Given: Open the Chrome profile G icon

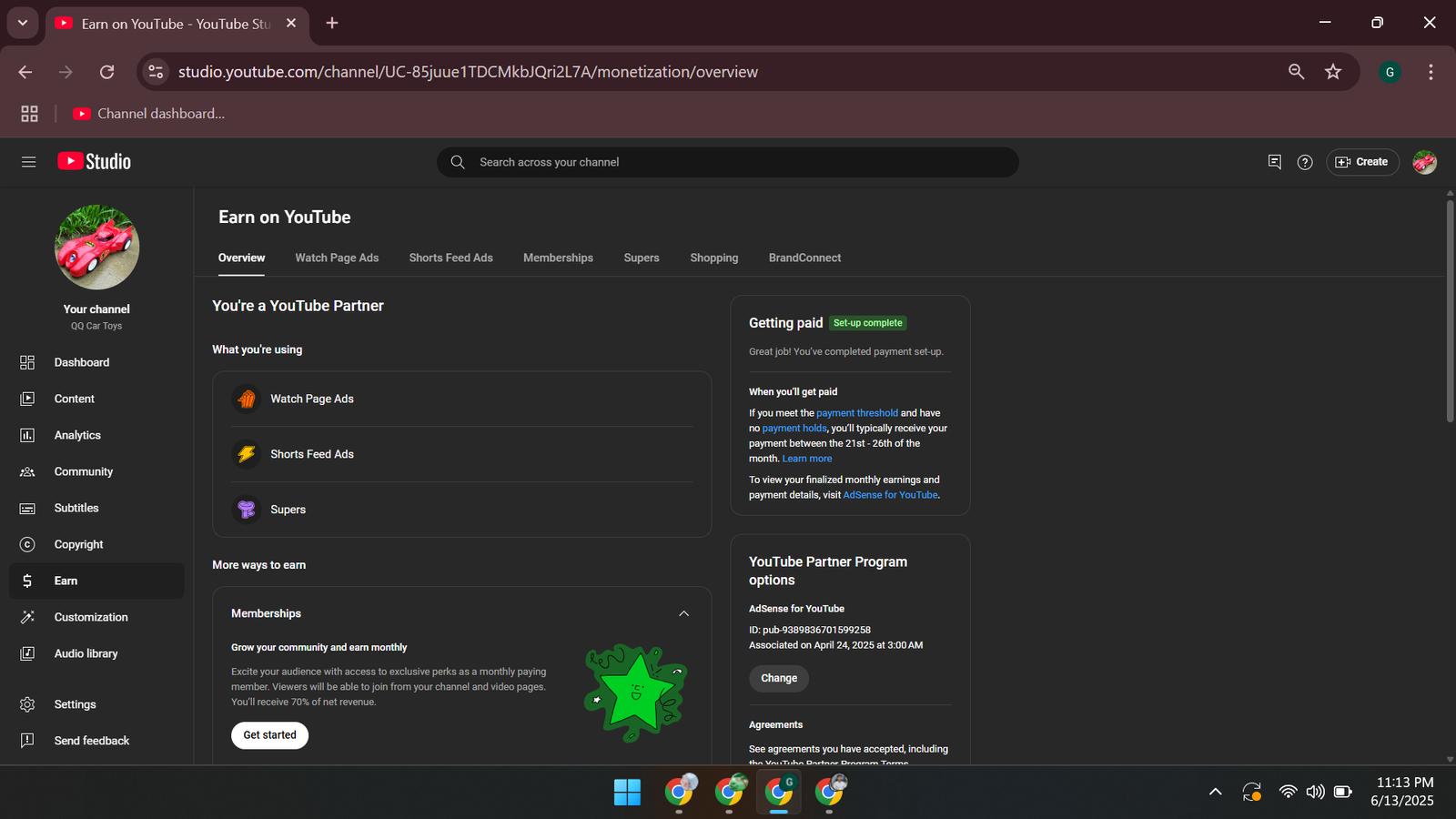Looking at the screenshot, I should (1390, 72).
